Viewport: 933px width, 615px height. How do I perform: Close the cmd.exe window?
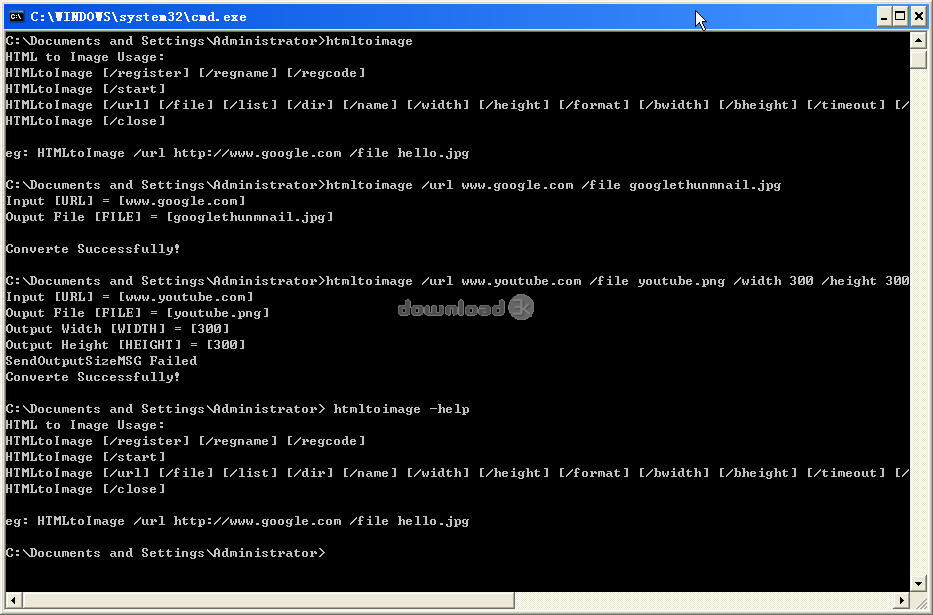click(x=919, y=16)
